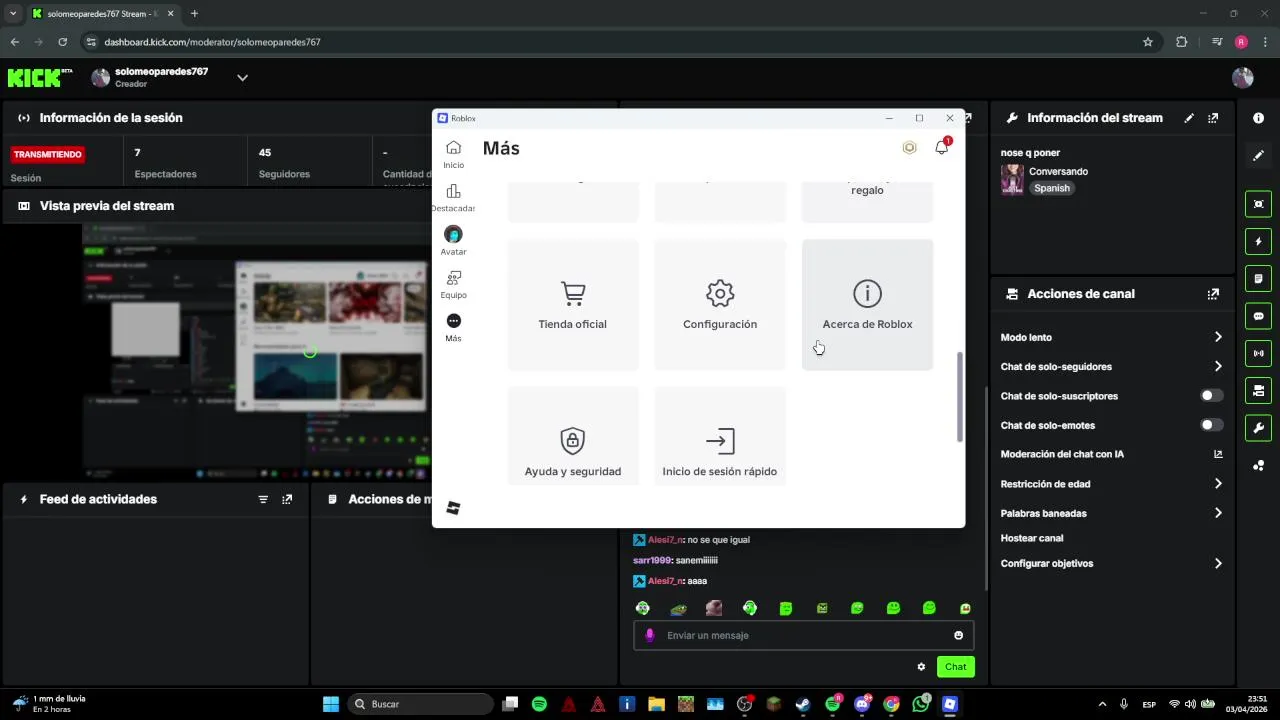Open the user profile avatar top right
The image size is (1280, 720).
coord(1243,77)
